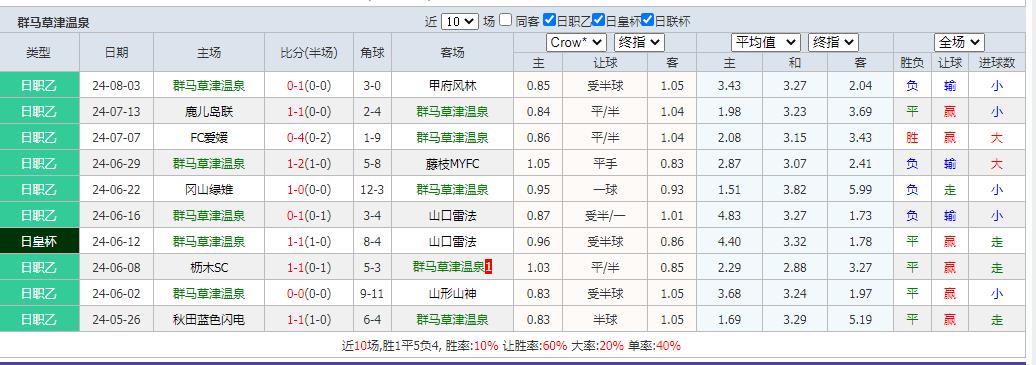Open home team 群马草津温泉 in the 24-08-03 row
The width and height of the screenshot is (1036, 365).
[x=209, y=85]
